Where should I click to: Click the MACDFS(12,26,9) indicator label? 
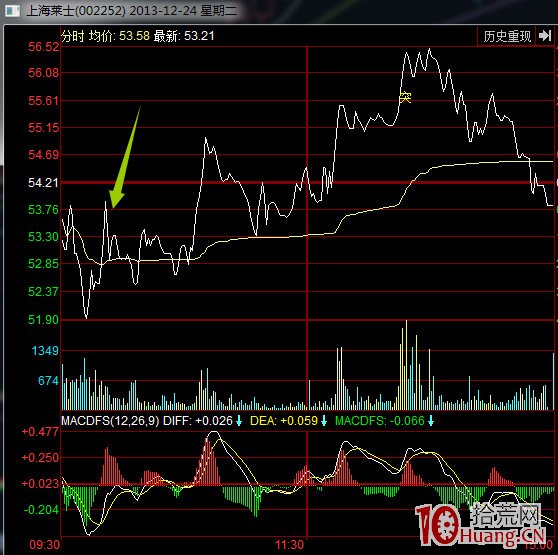coord(110,421)
